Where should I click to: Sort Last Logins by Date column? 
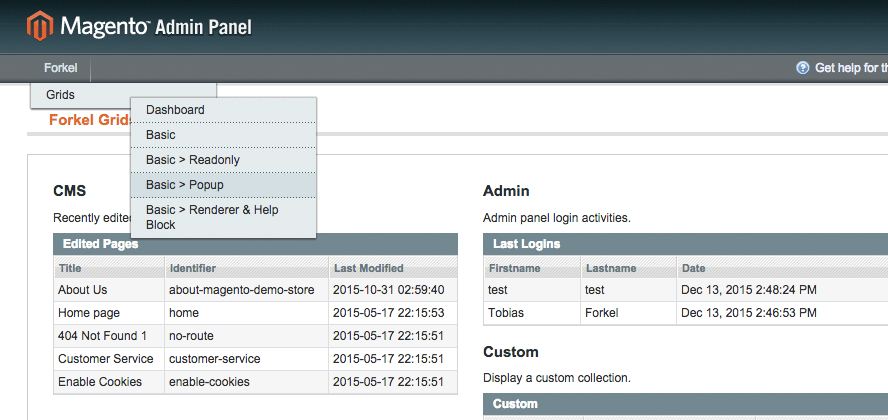click(782, 268)
